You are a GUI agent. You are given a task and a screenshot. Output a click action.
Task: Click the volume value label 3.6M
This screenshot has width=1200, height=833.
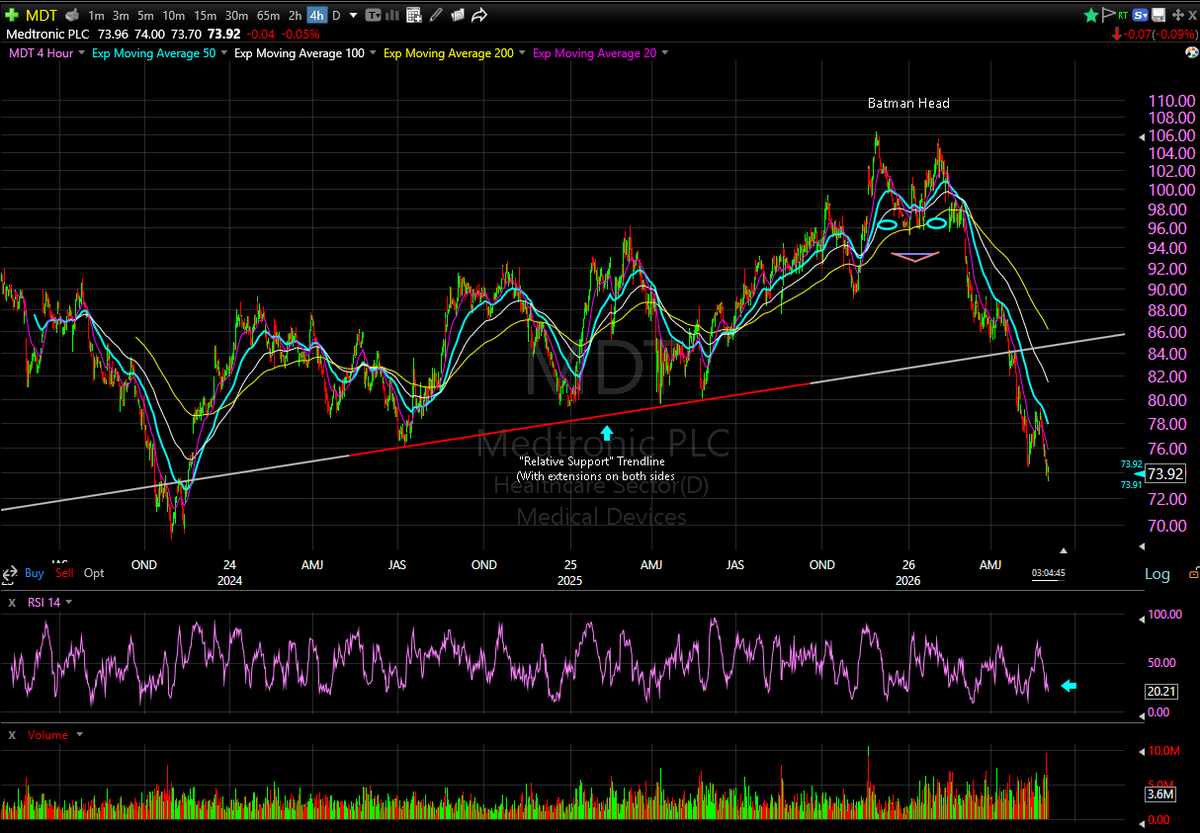[1162, 795]
